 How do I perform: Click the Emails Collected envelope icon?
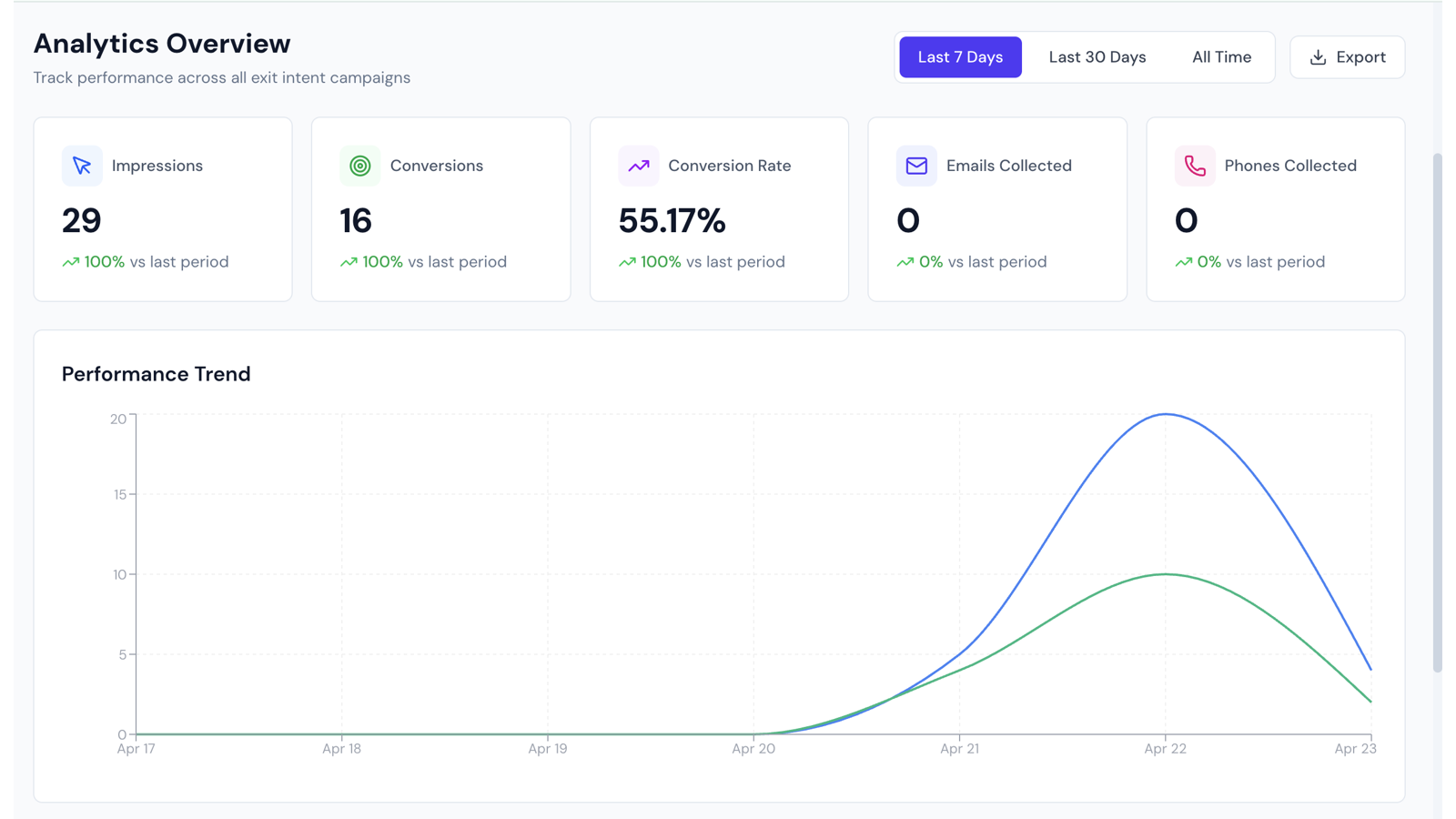(916, 166)
